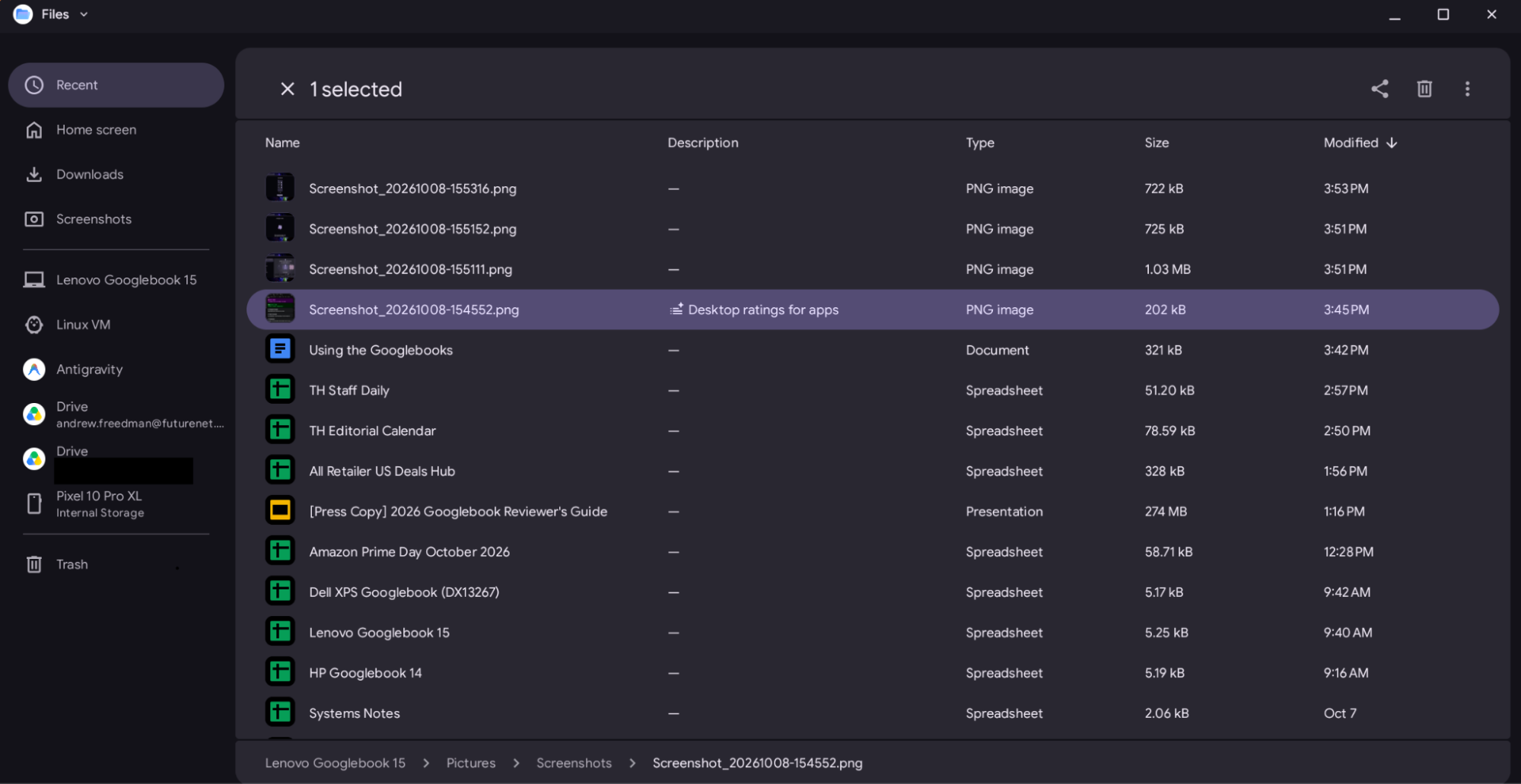This screenshot has height=784, width=1521.
Task: Click the share icon in selection toolbar
Action: coord(1379,89)
